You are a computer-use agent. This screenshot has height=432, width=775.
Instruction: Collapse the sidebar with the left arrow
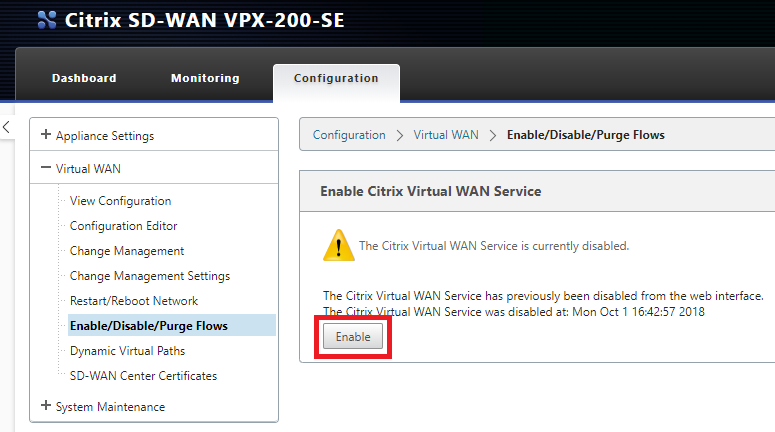pyautogui.click(x=6, y=127)
